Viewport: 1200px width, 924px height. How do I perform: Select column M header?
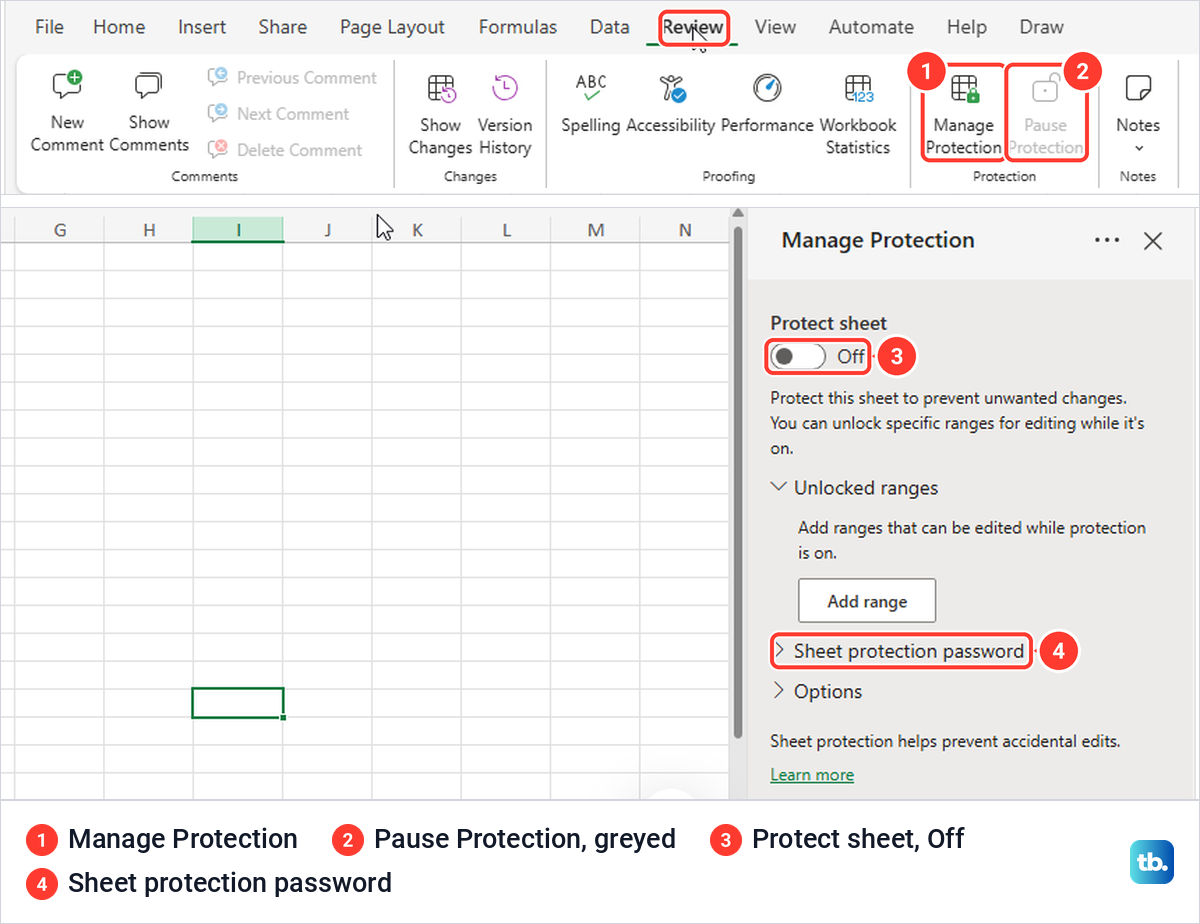596,230
